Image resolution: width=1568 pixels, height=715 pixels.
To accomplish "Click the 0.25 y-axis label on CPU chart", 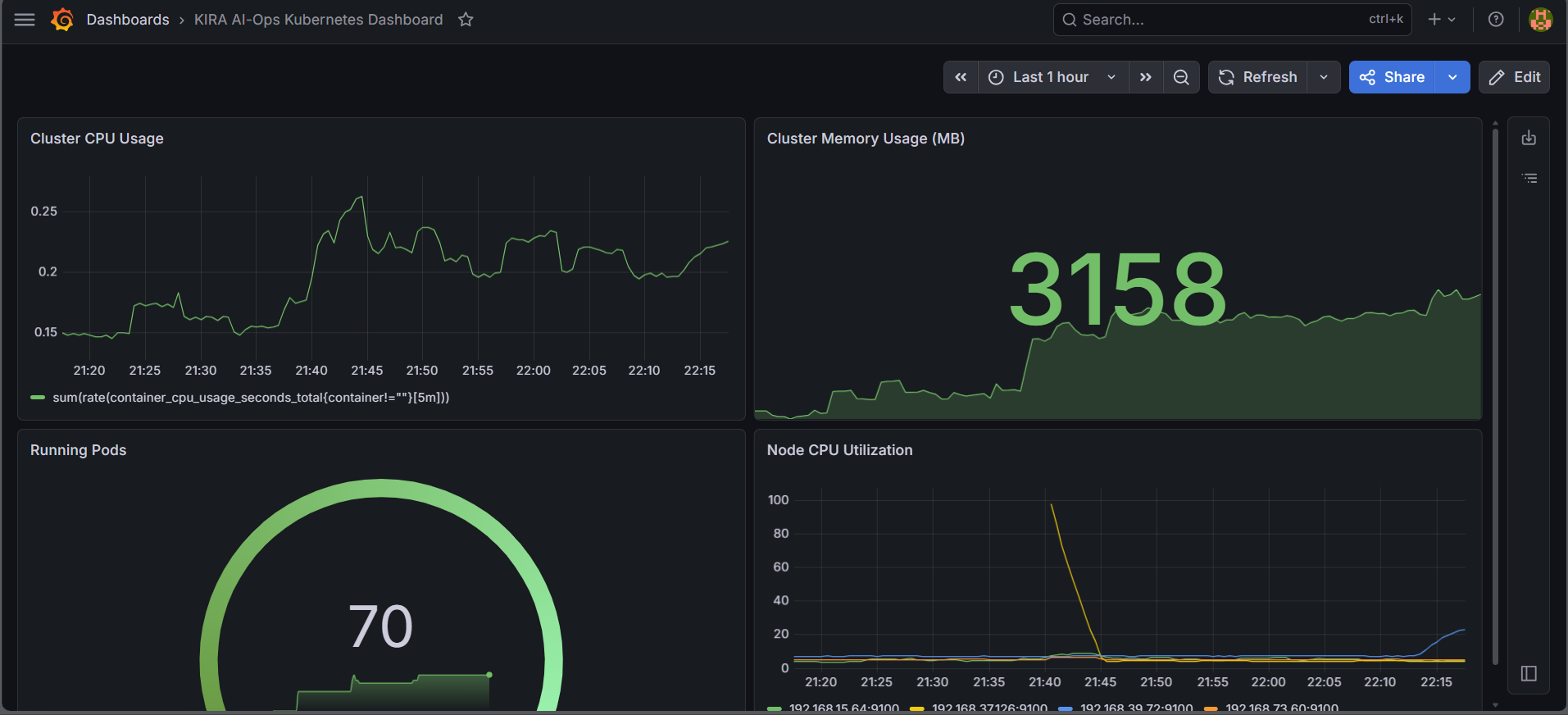I will coord(44,212).
